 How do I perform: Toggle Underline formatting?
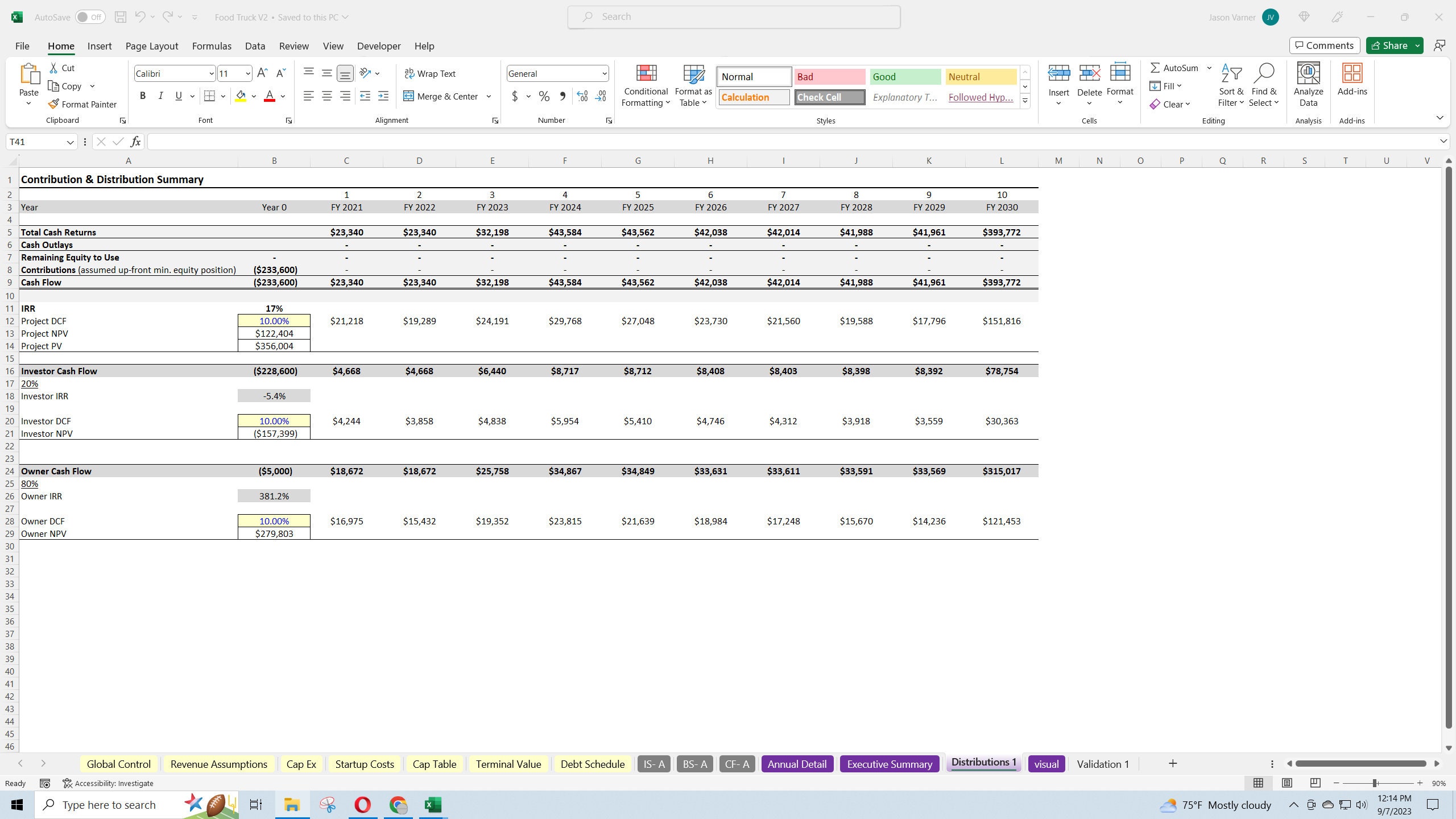[179, 96]
